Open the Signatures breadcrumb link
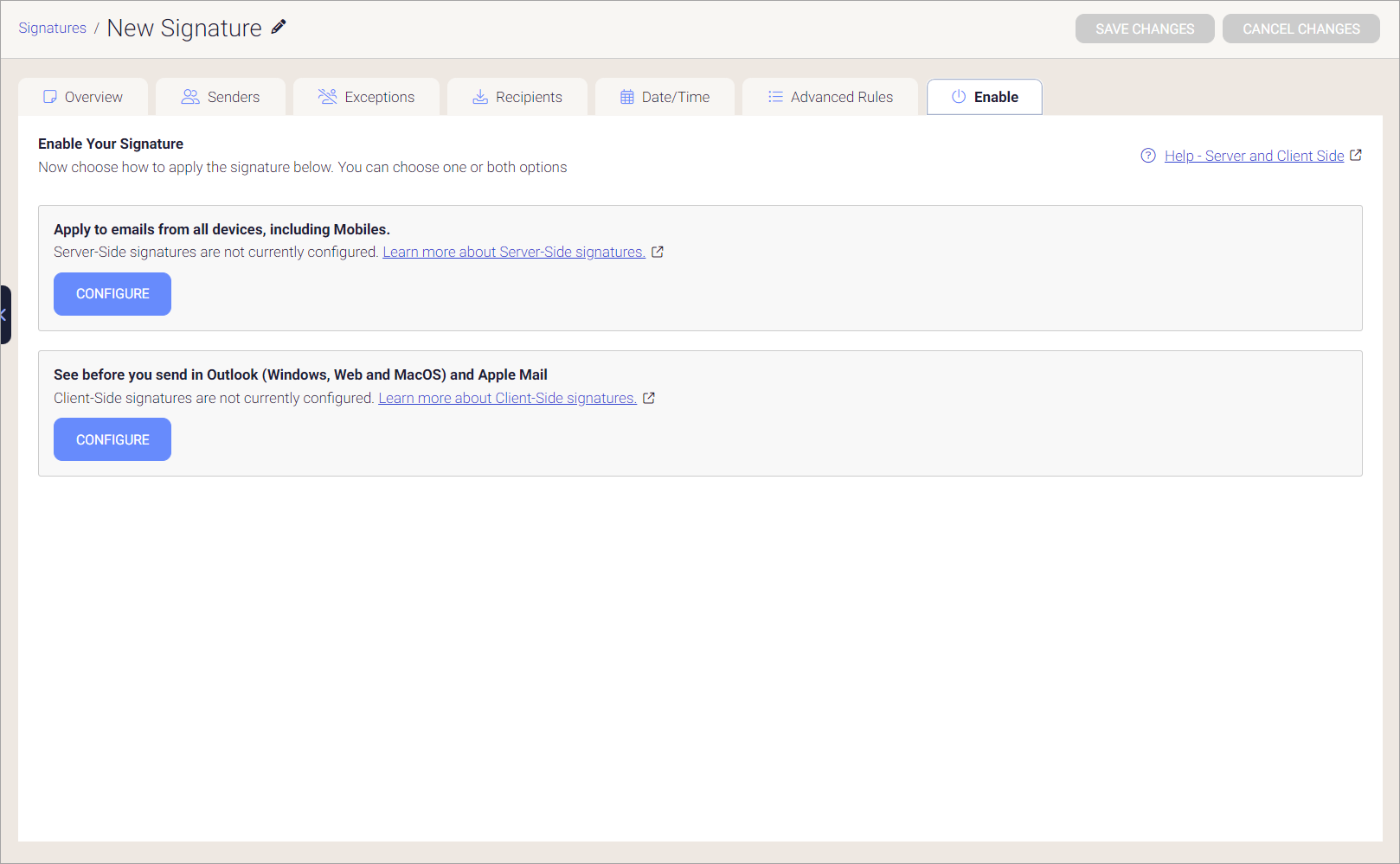Screen dimensions: 1400x864 click(x=52, y=28)
